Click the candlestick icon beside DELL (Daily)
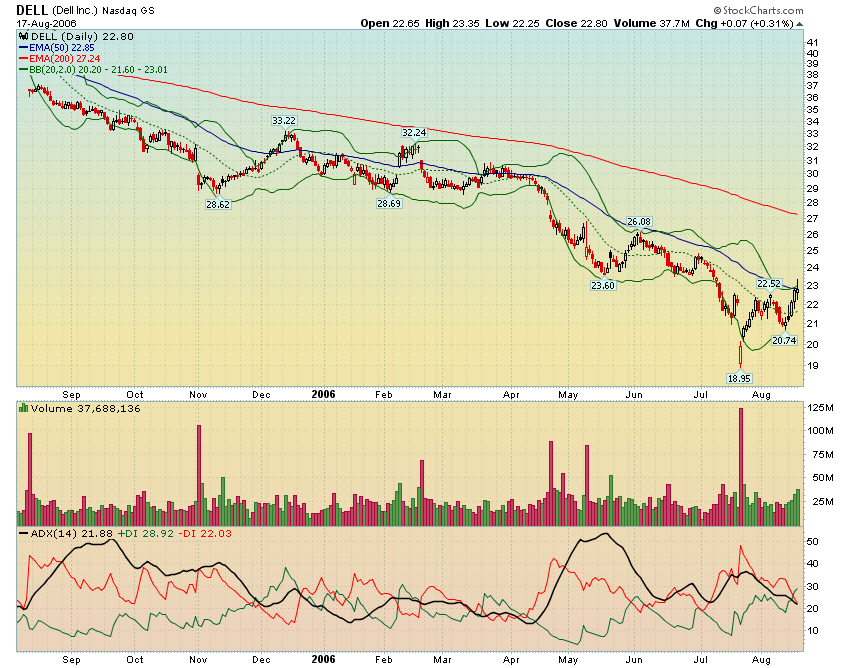This screenshot has width=850, height=668. click(x=23, y=37)
